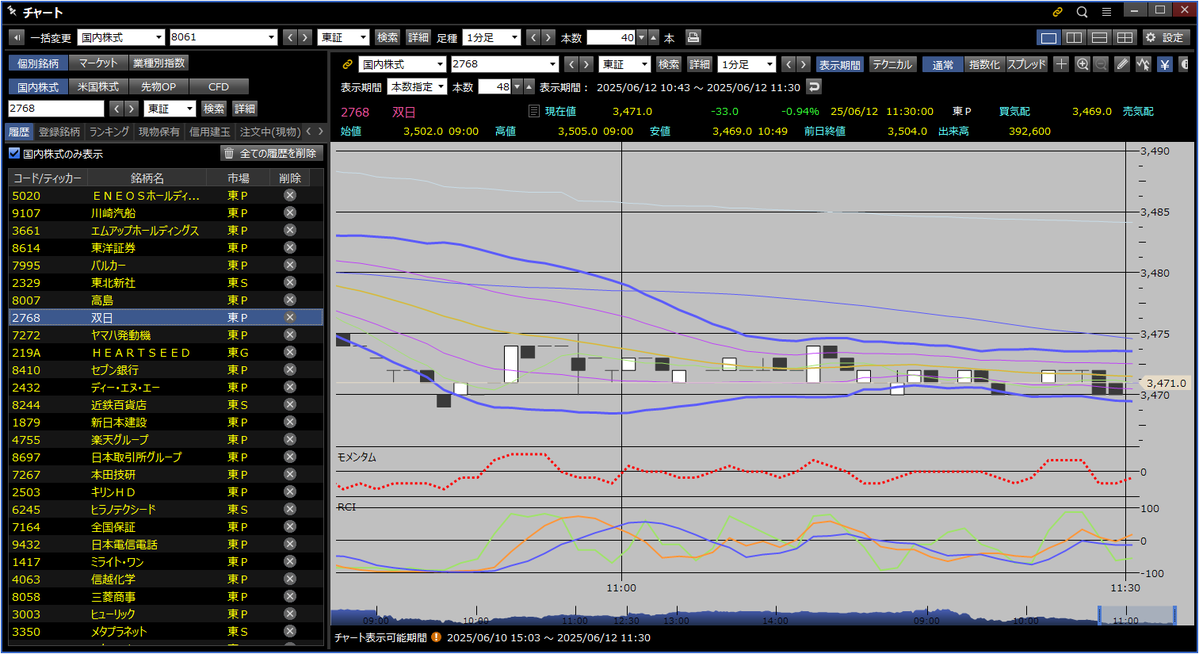
Task: Delete the 楽天グループ history entry
Action: point(290,439)
